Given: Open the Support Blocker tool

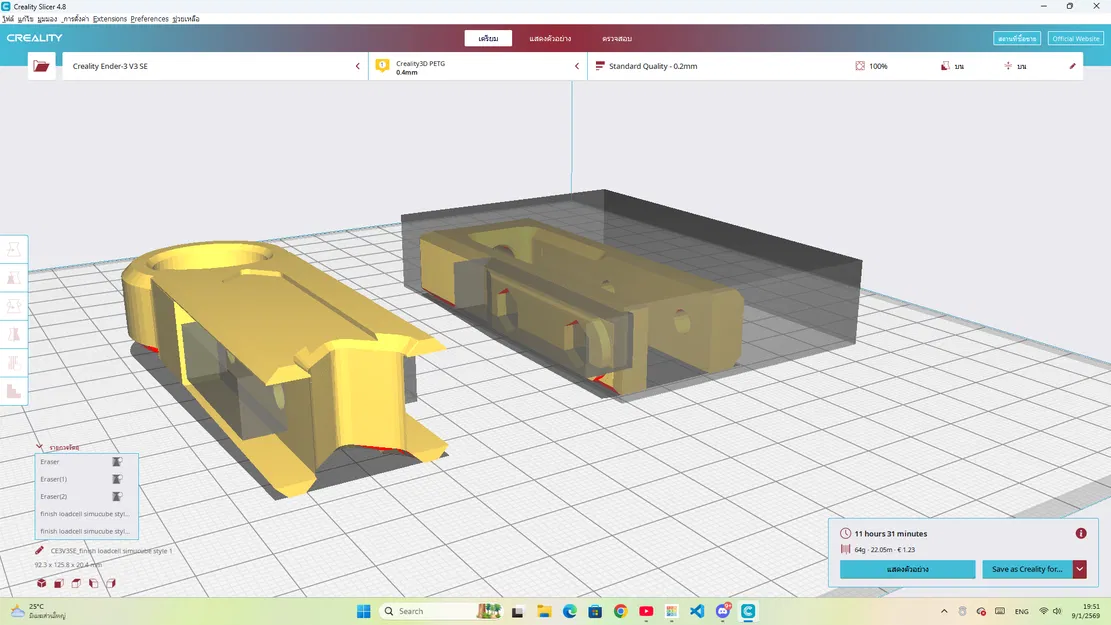Looking at the screenshot, I should (14, 391).
